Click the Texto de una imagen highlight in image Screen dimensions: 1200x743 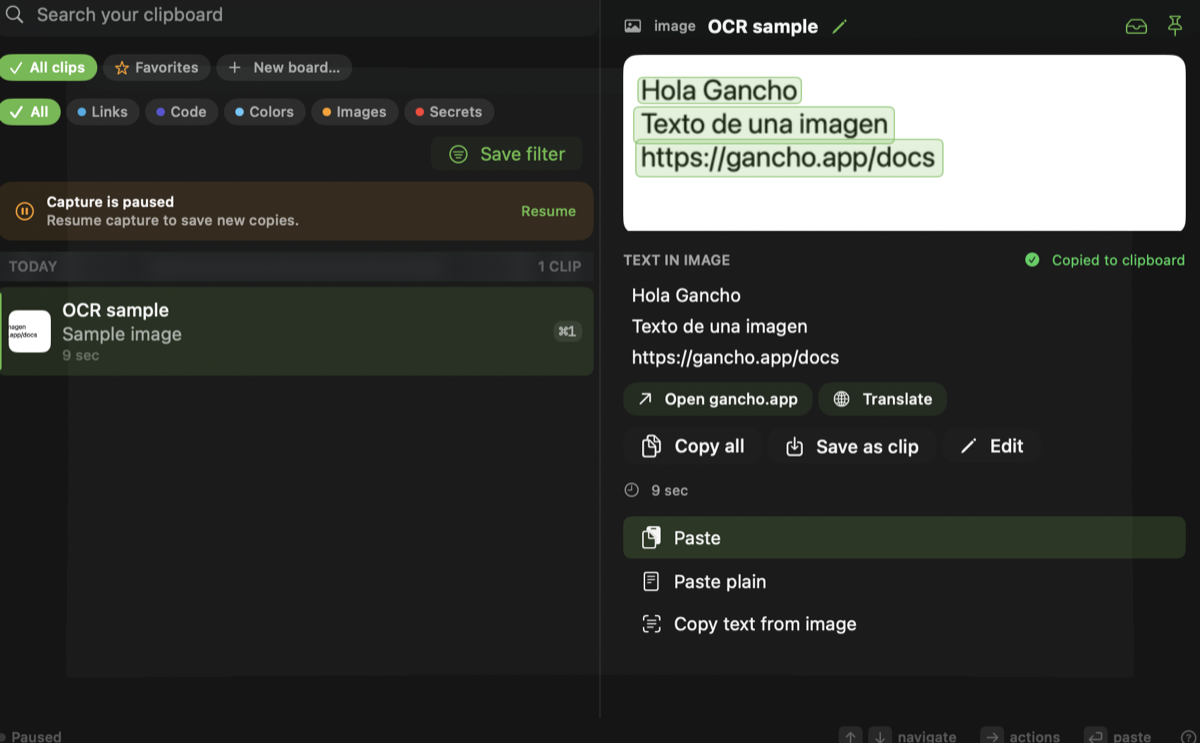(764, 124)
